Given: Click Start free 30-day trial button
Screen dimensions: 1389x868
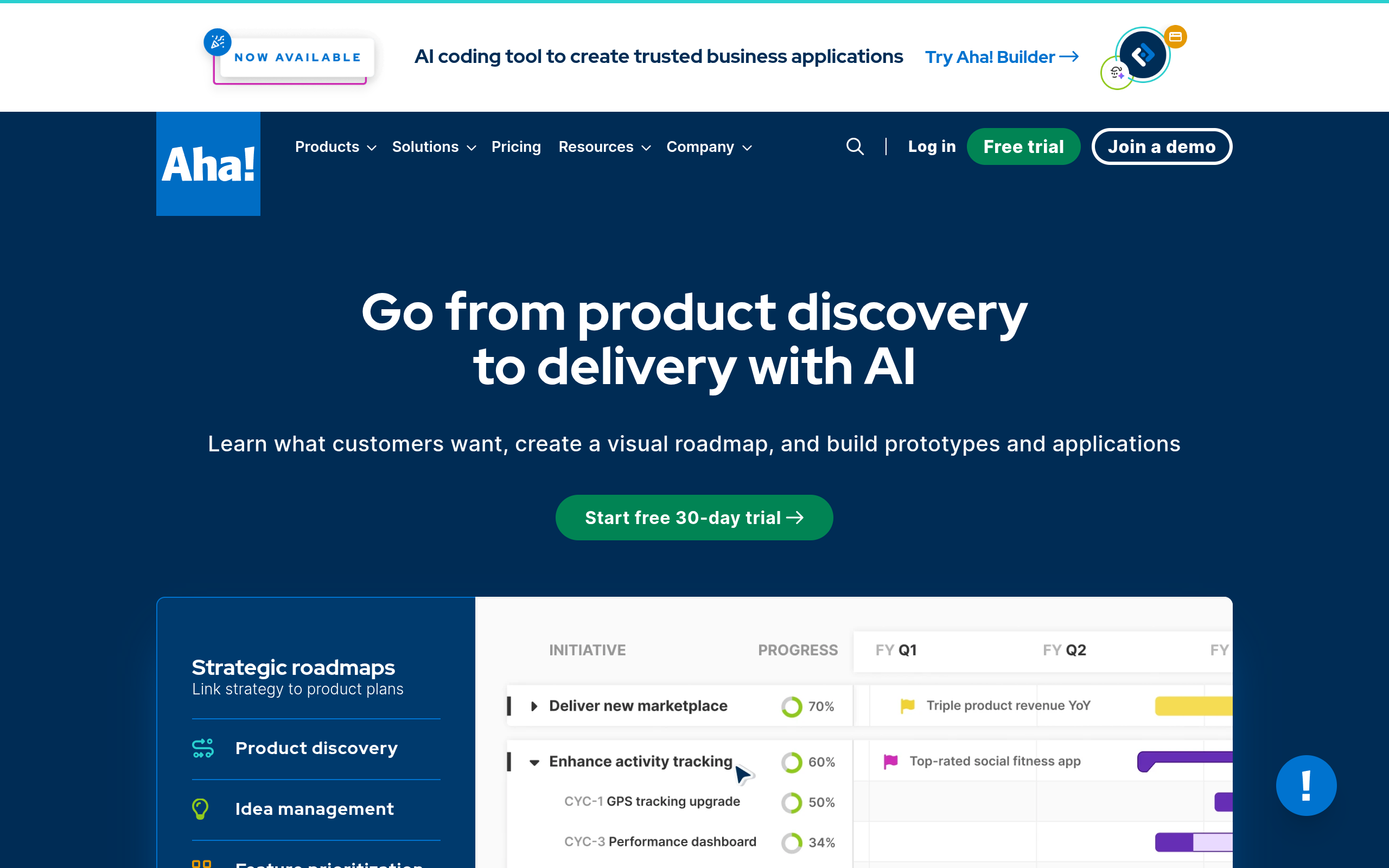Looking at the screenshot, I should click(x=694, y=517).
